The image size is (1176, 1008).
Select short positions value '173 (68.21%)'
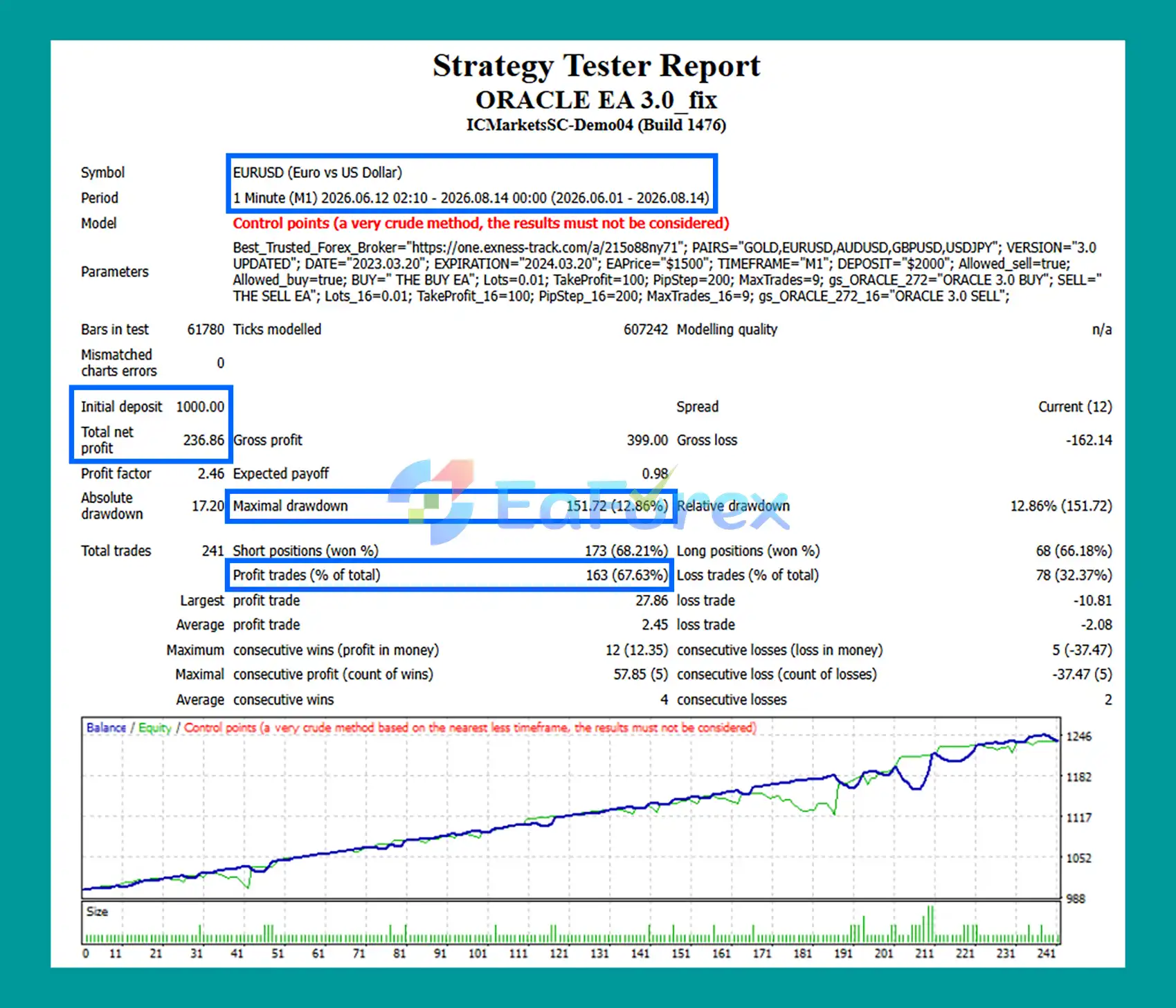[x=626, y=551]
